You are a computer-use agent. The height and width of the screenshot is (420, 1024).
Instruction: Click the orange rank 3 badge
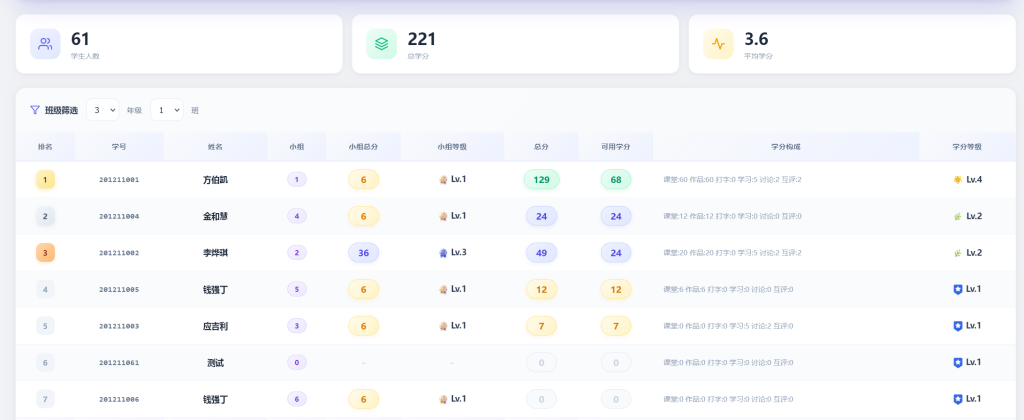(x=45, y=252)
